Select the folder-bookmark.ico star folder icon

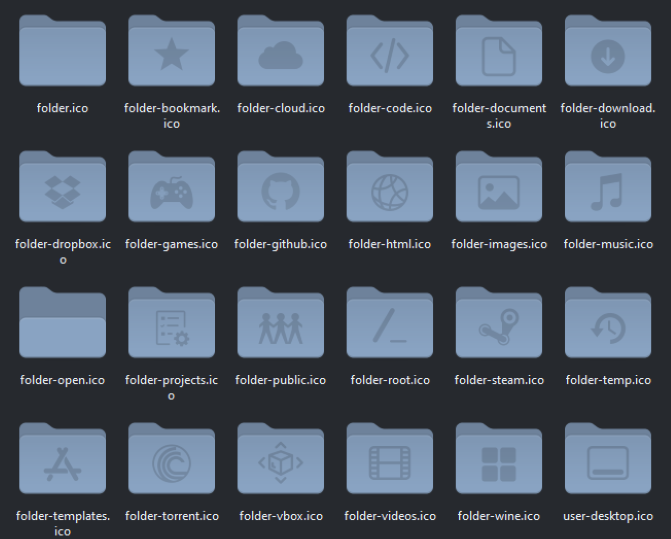click(x=171, y=53)
